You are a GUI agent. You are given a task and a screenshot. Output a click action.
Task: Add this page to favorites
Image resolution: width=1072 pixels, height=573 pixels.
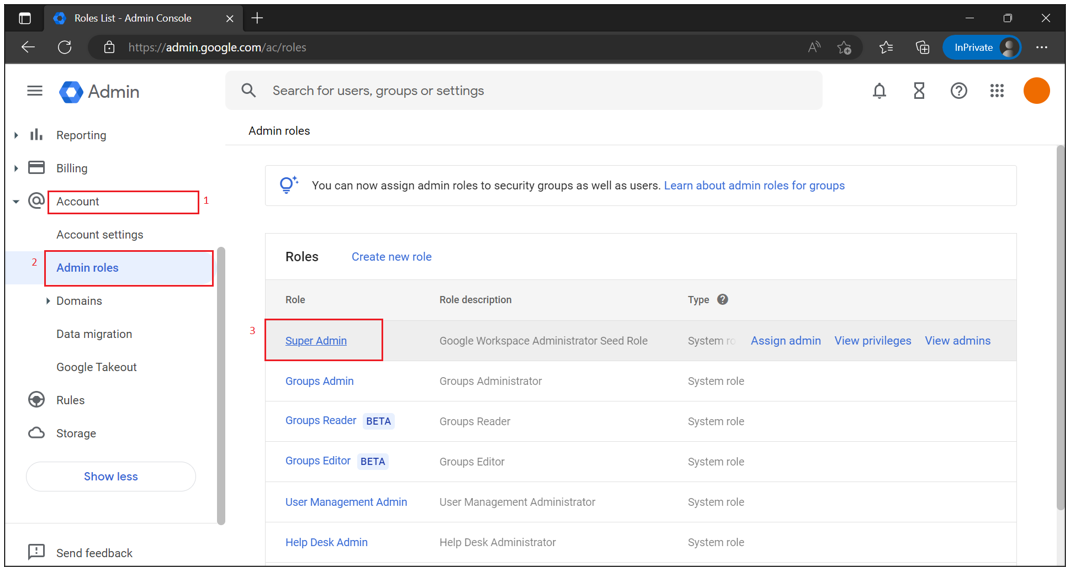pyautogui.click(x=844, y=47)
